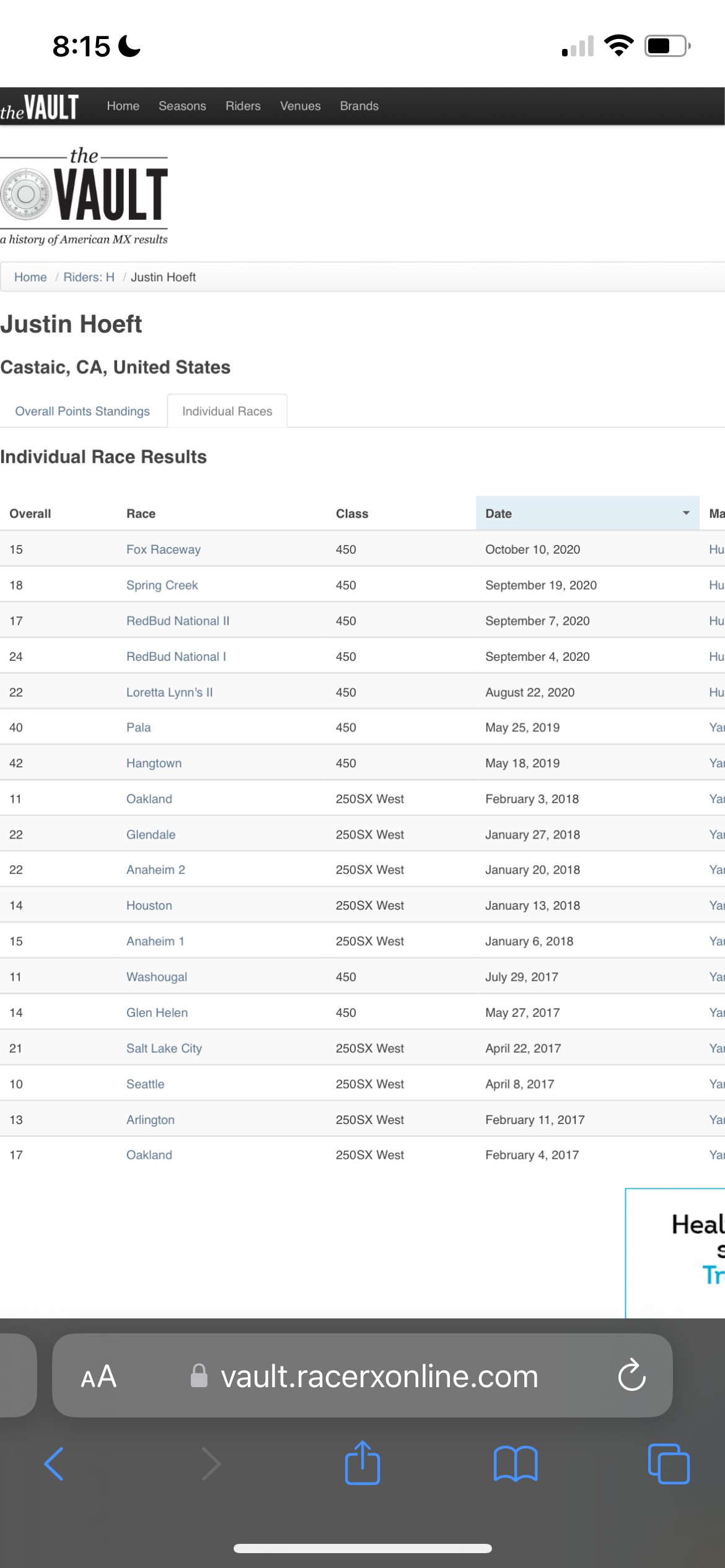Open the Brands menu item
Screen dimensions: 725x1568
(359, 106)
